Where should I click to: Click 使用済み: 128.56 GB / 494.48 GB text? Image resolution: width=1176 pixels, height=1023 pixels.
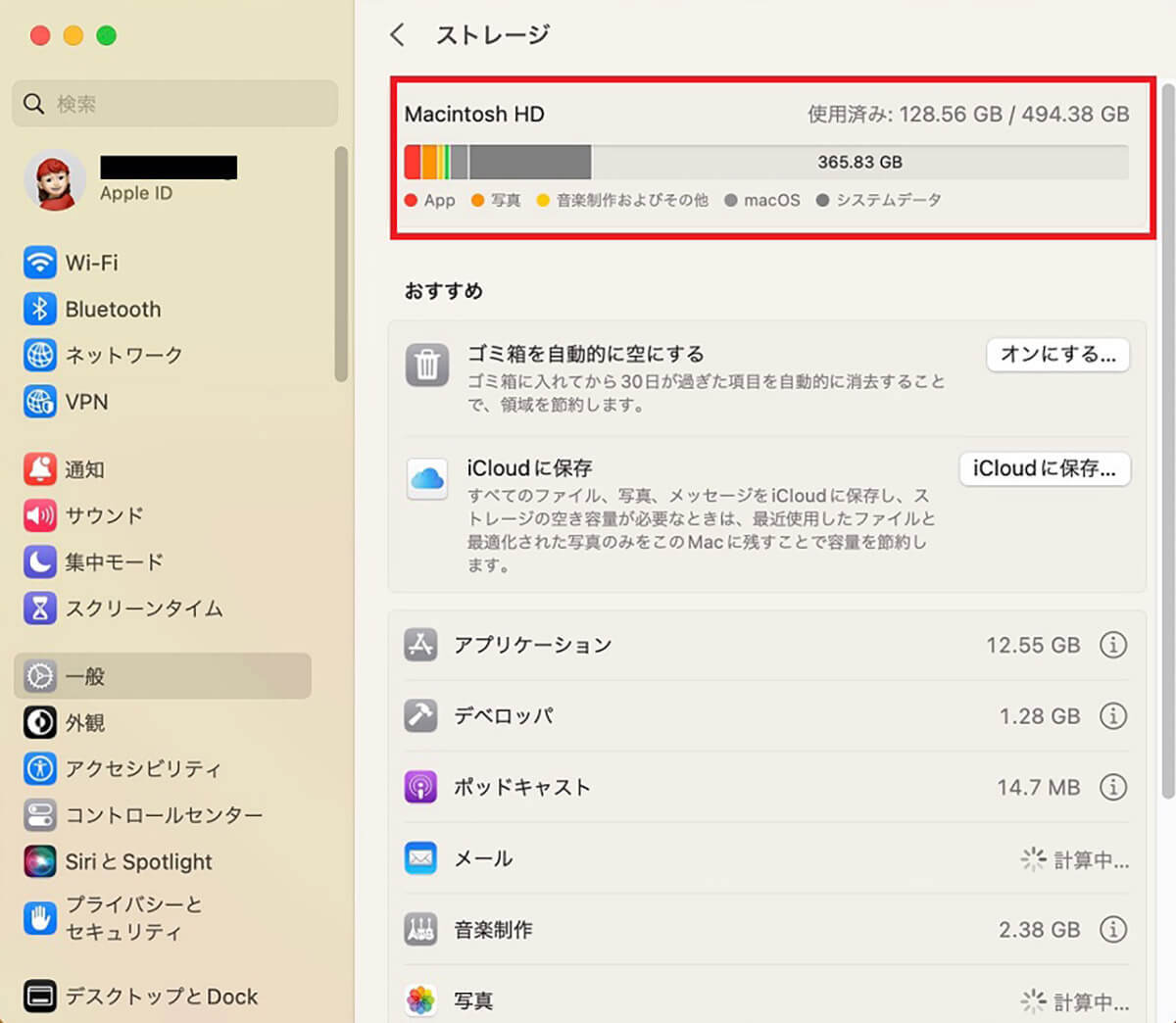[x=968, y=114]
